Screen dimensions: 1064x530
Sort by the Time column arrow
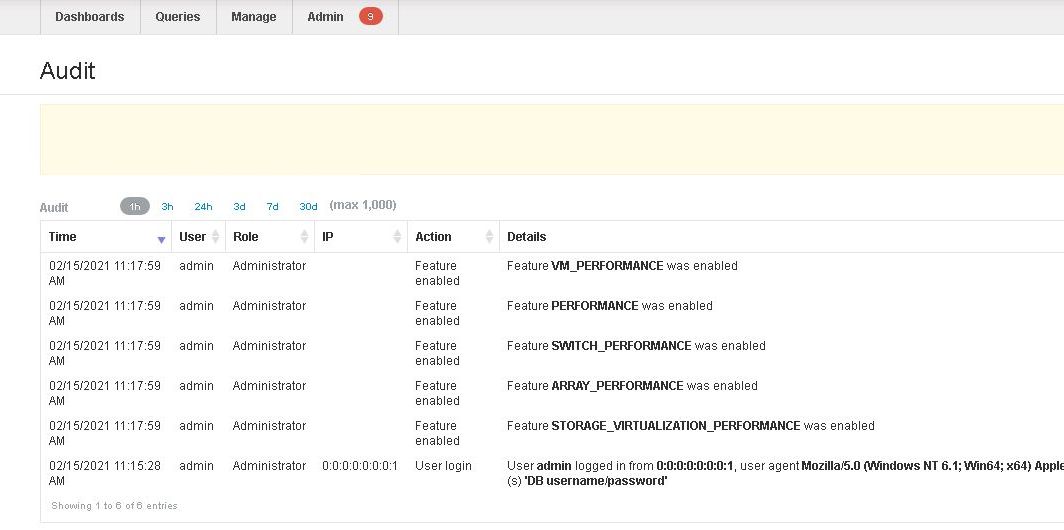(162, 238)
